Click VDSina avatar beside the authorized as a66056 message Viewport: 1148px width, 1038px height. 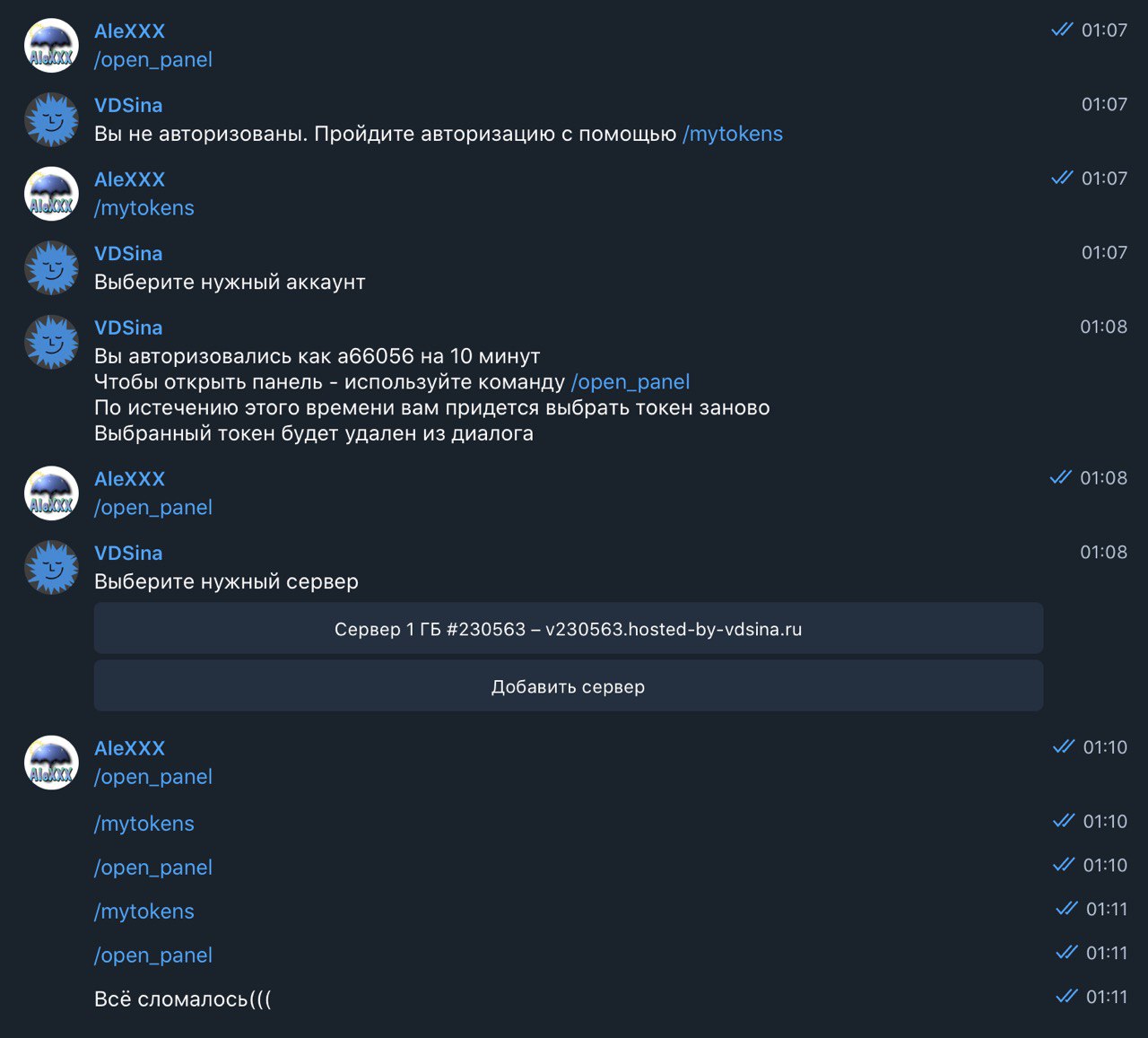(x=51, y=342)
